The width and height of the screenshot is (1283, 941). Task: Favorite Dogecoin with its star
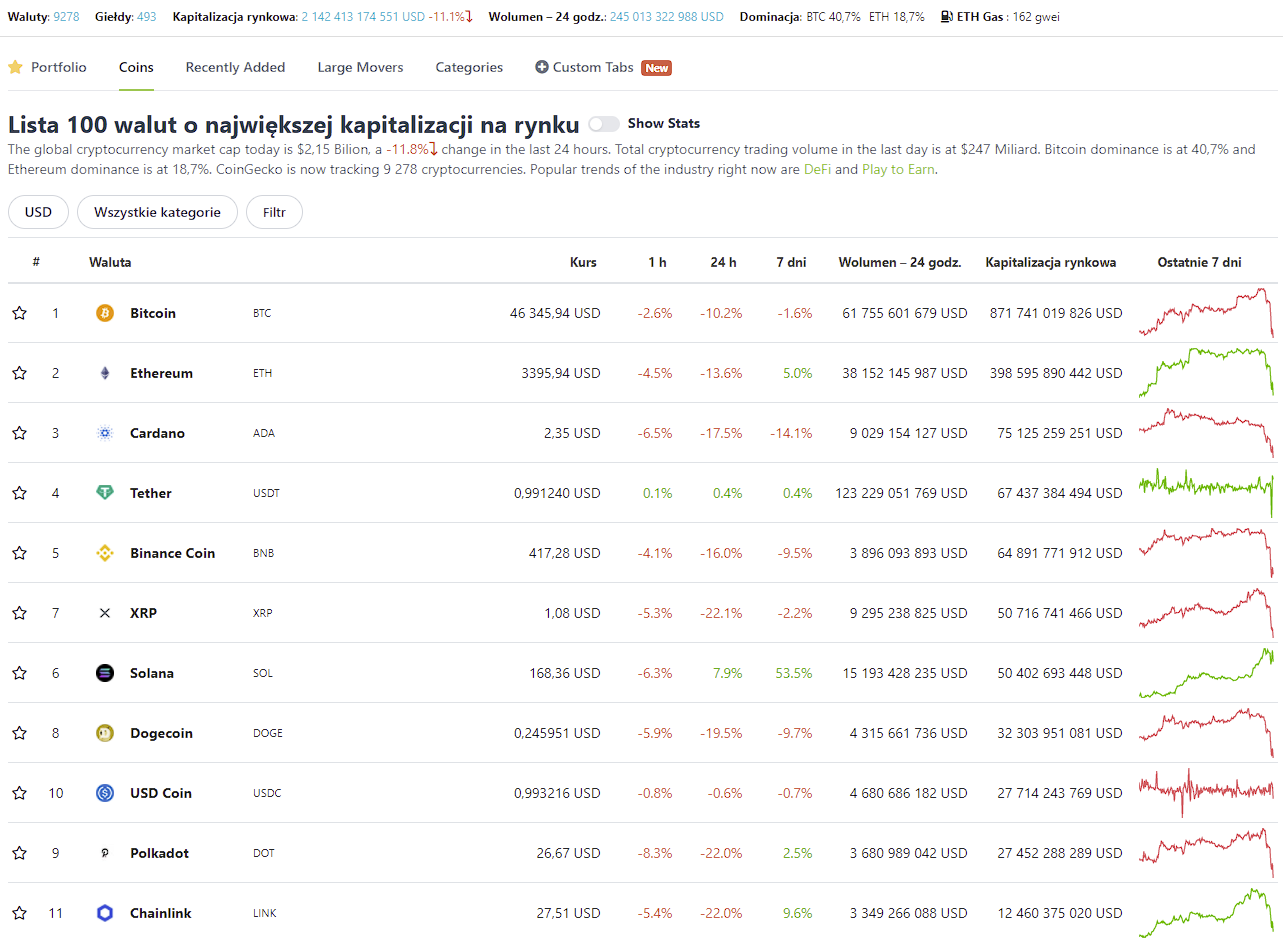[19, 733]
